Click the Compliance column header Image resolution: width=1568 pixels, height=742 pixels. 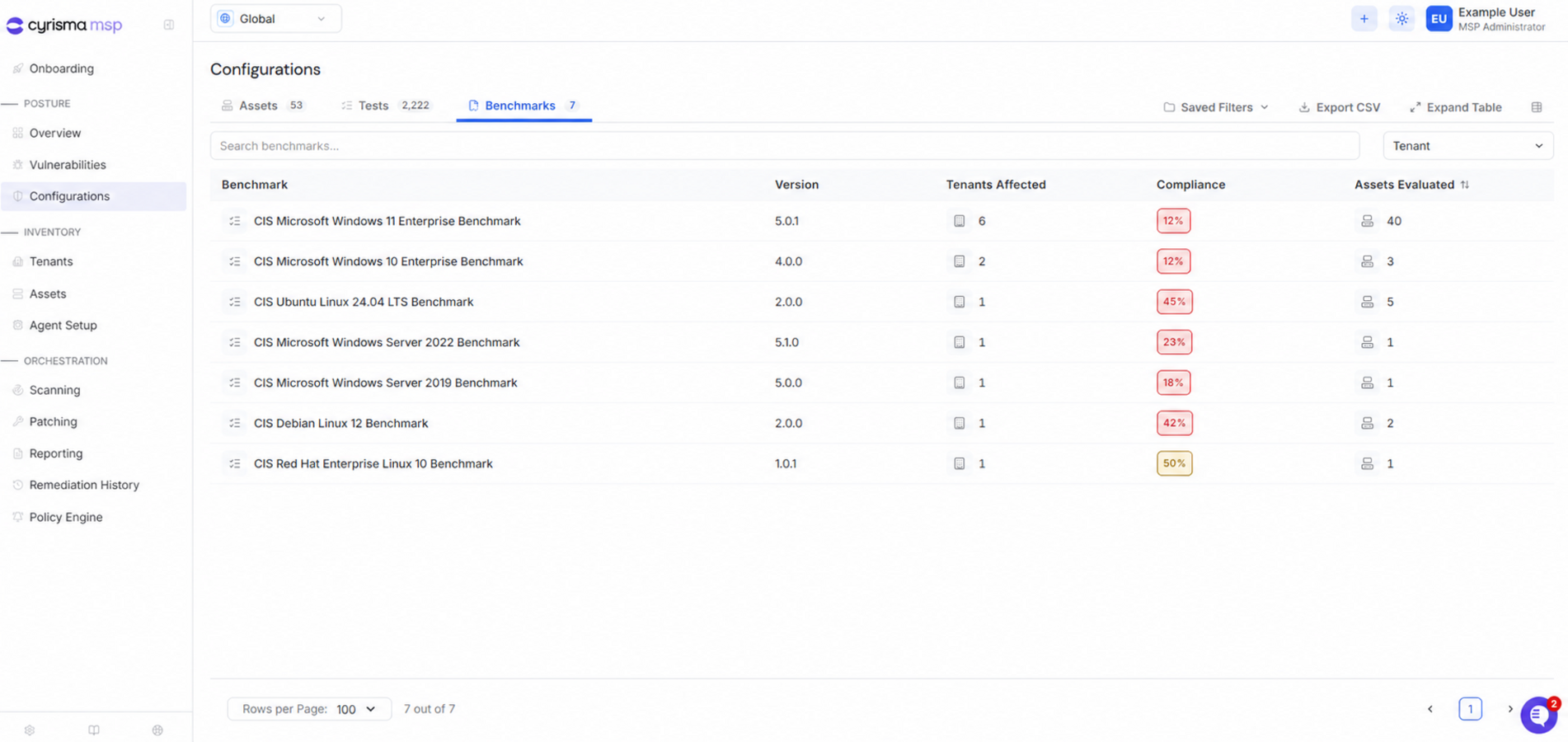point(1190,185)
